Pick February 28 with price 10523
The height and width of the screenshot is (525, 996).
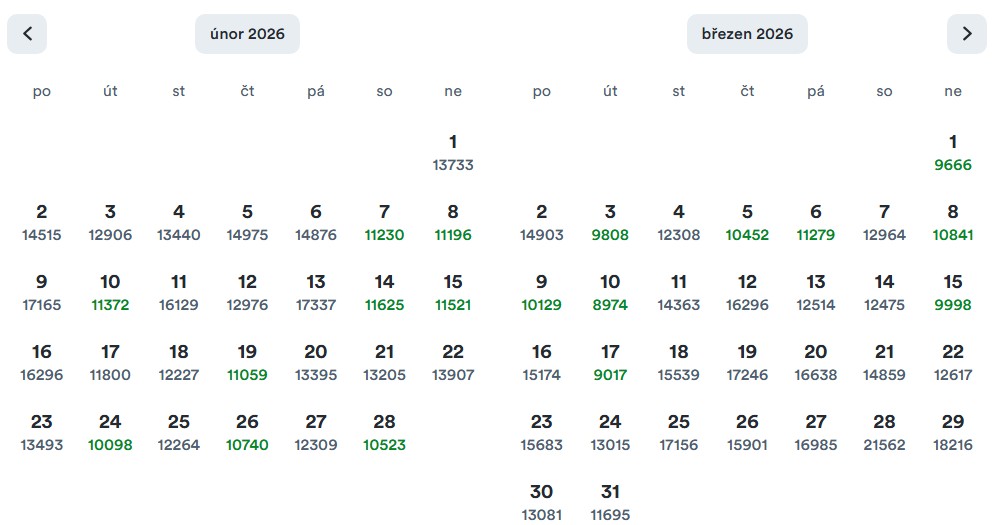(385, 432)
